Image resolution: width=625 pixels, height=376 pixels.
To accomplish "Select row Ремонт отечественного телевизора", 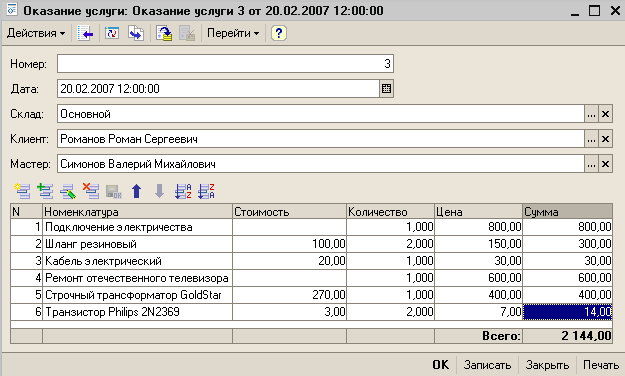I will point(311,278).
